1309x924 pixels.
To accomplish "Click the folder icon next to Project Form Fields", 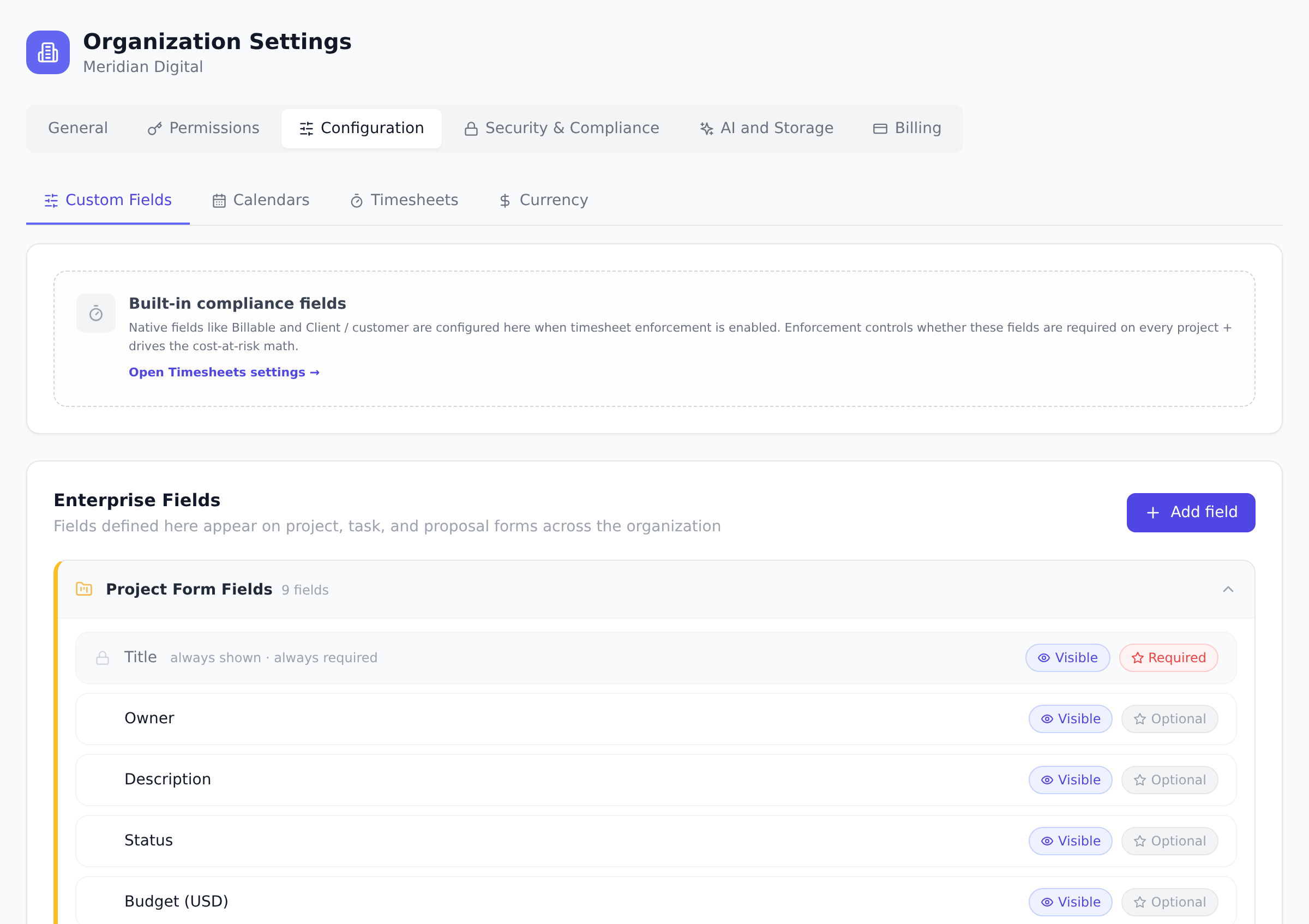I will 84,589.
